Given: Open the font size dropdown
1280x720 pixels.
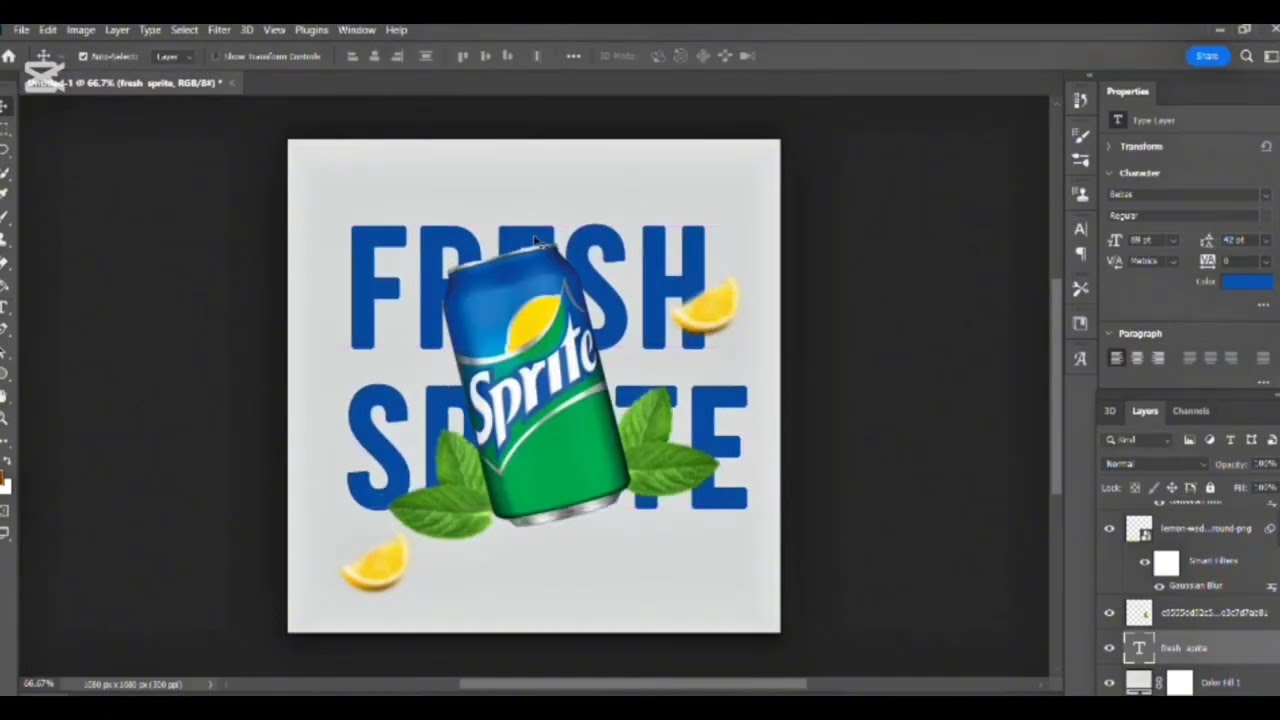Looking at the screenshot, I should click(x=1173, y=240).
